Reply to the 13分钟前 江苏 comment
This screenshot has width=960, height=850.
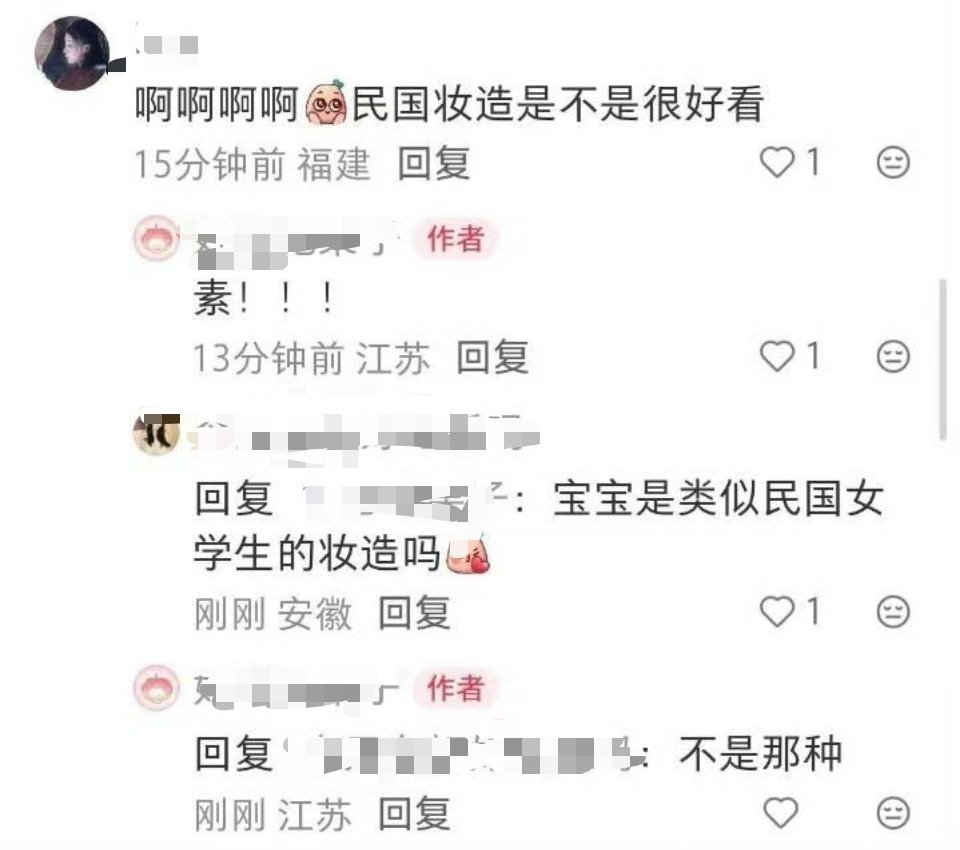pyautogui.click(x=493, y=357)
